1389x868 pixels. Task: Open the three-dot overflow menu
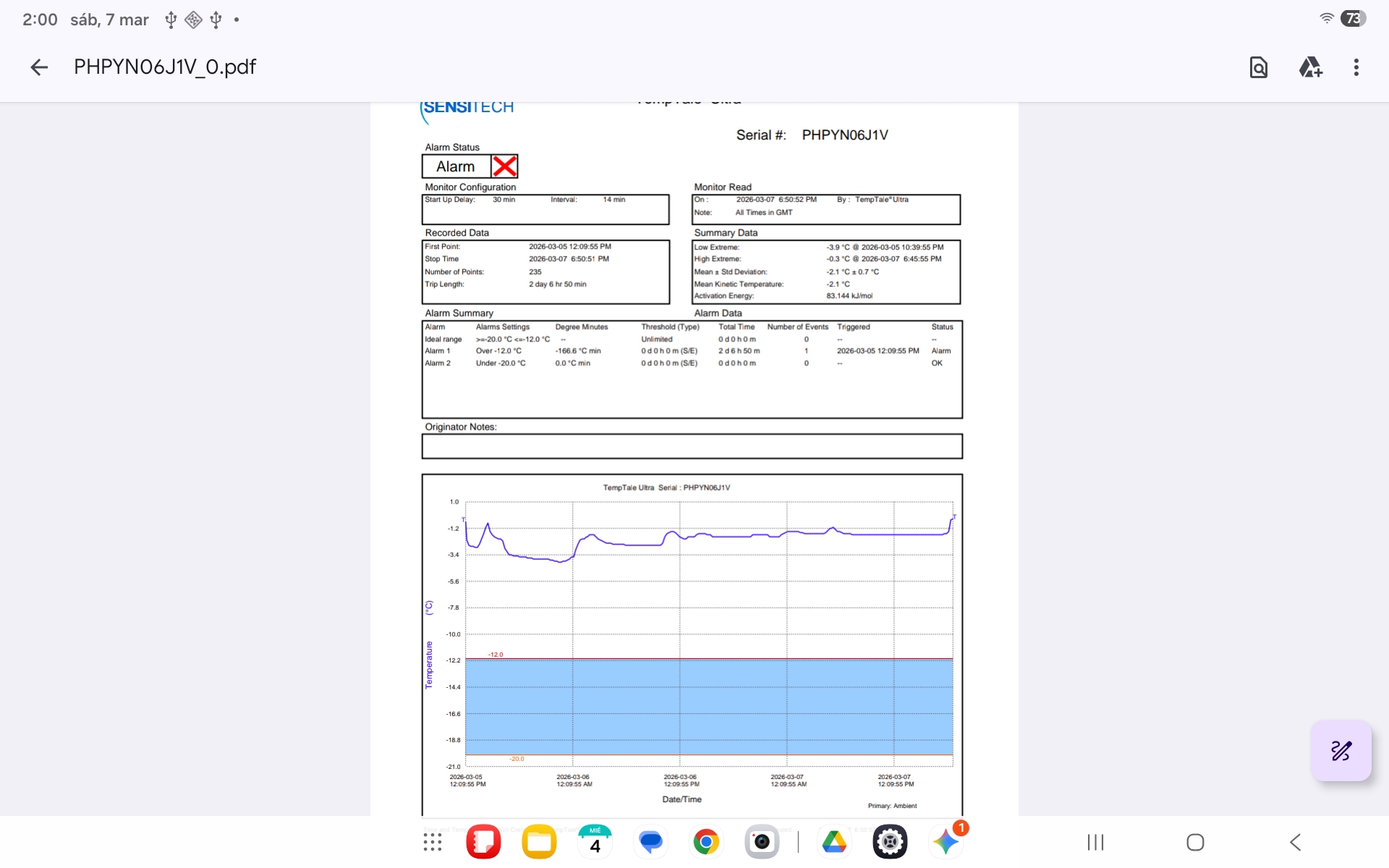pos(1356,67)
